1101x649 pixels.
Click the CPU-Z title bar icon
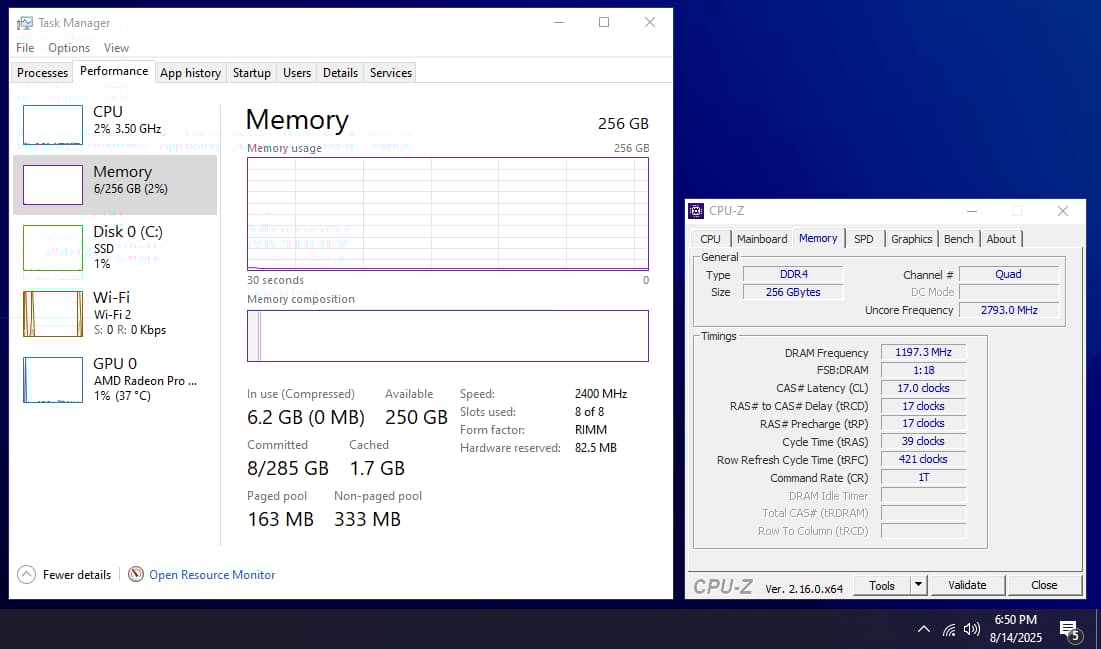pos(696,211)
